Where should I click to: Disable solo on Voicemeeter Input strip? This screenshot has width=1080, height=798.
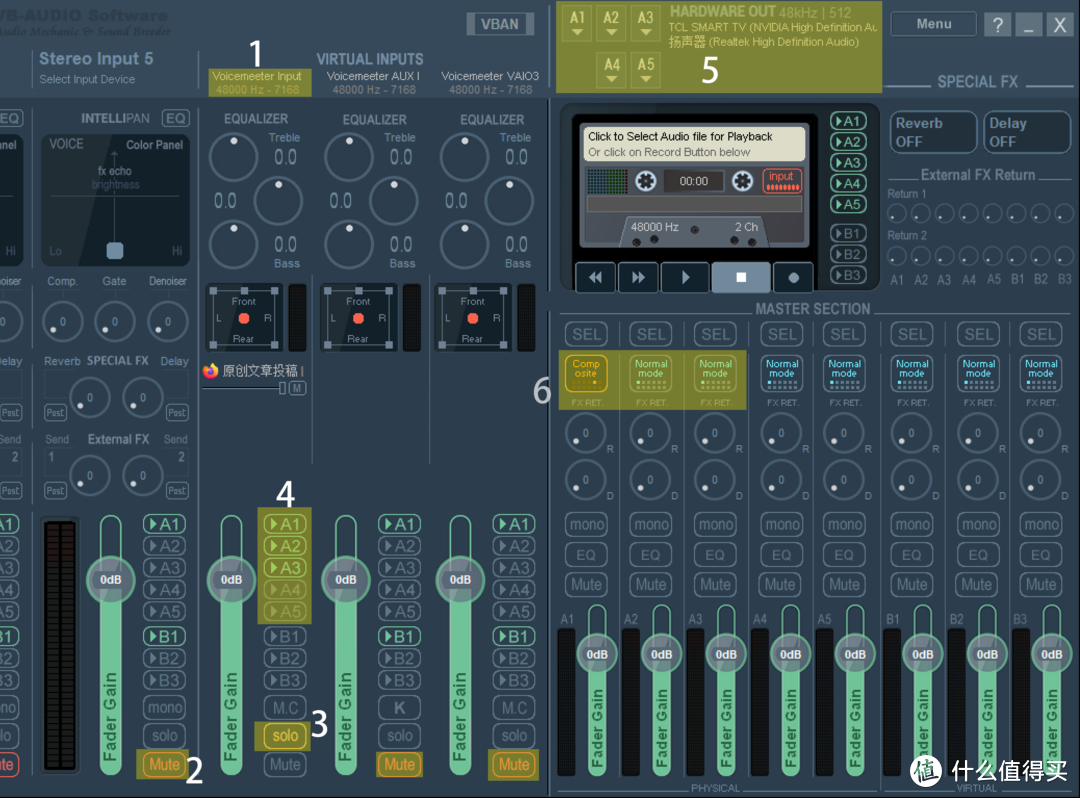point(285,735)
